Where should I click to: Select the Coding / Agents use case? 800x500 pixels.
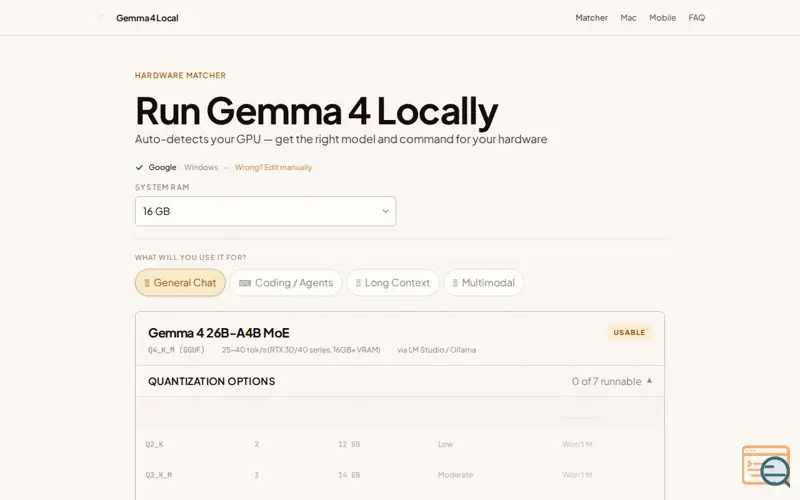pos(286,283)
